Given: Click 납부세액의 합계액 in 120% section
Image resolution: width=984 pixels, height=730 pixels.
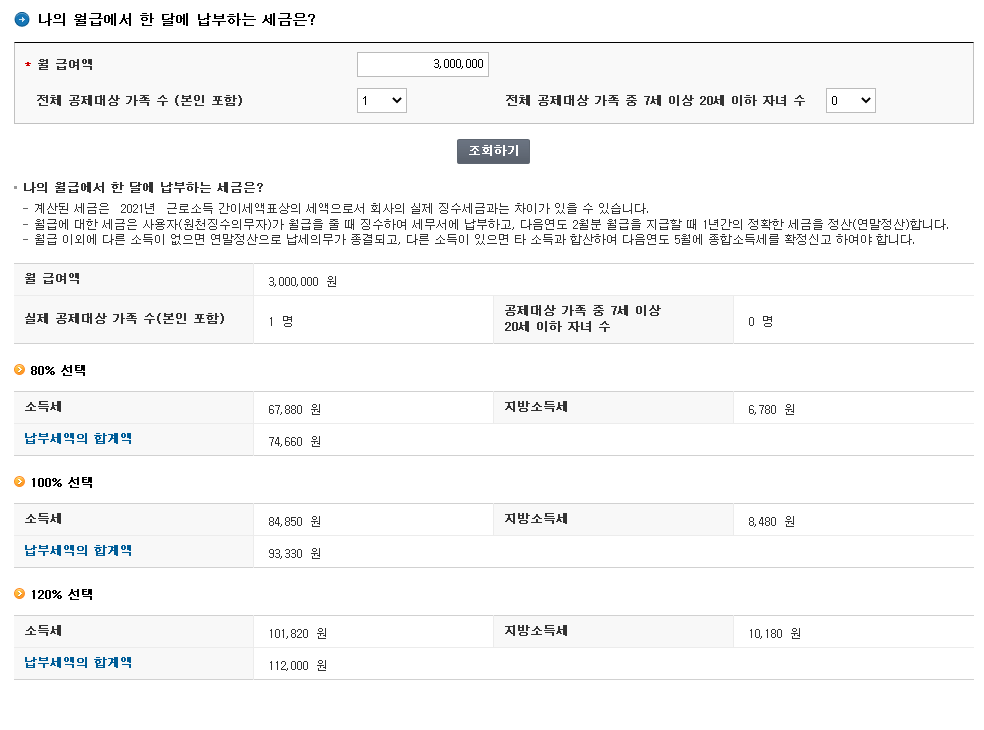Looking at the screenshot, I should click(78, 662).
